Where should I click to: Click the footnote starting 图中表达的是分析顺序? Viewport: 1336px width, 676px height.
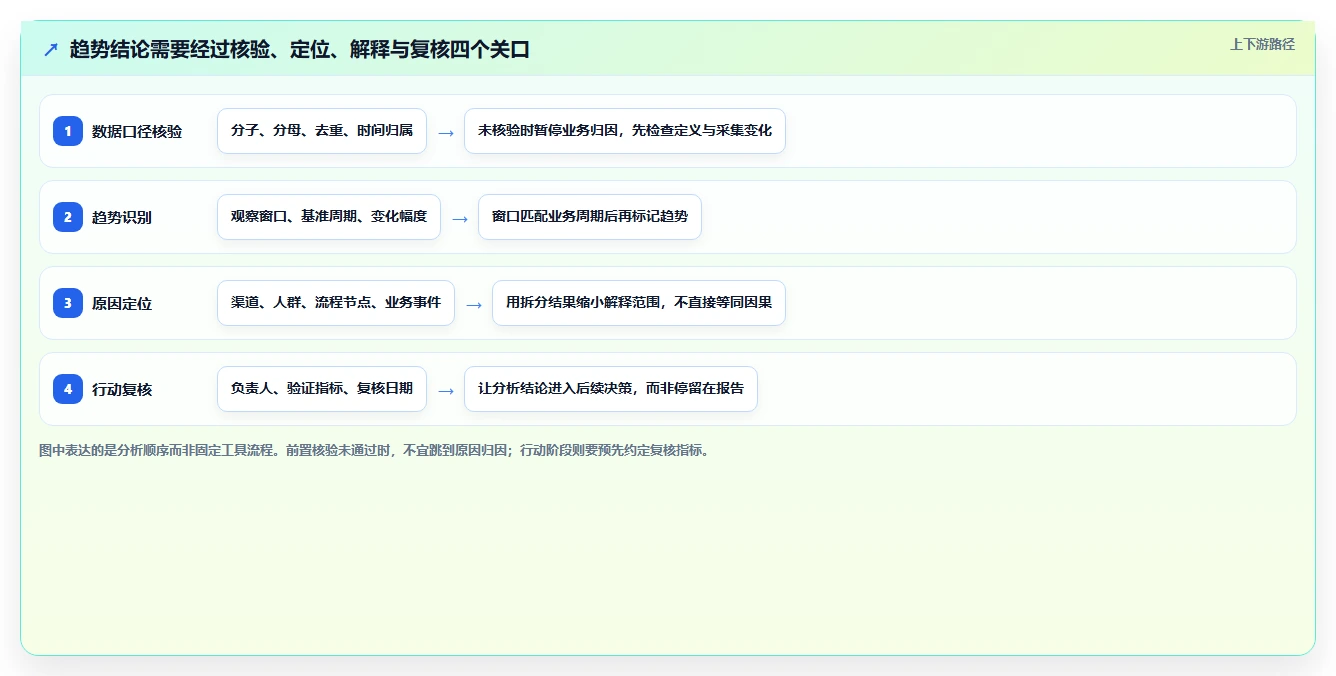click(x=375, y=450)
